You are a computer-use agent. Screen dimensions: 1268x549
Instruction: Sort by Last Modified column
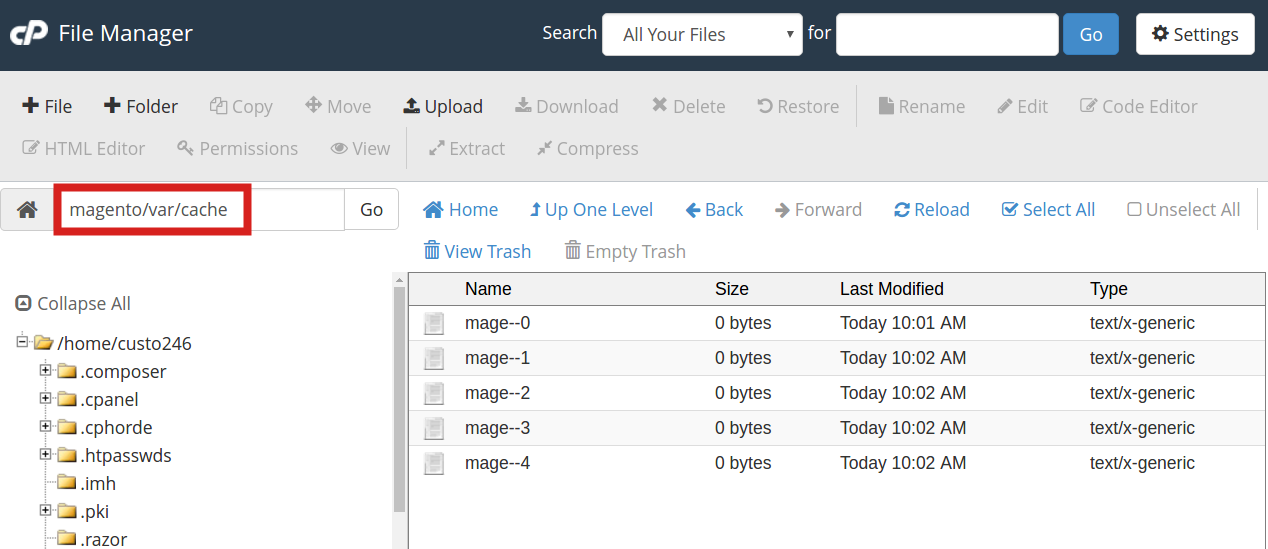coord(891,289)
